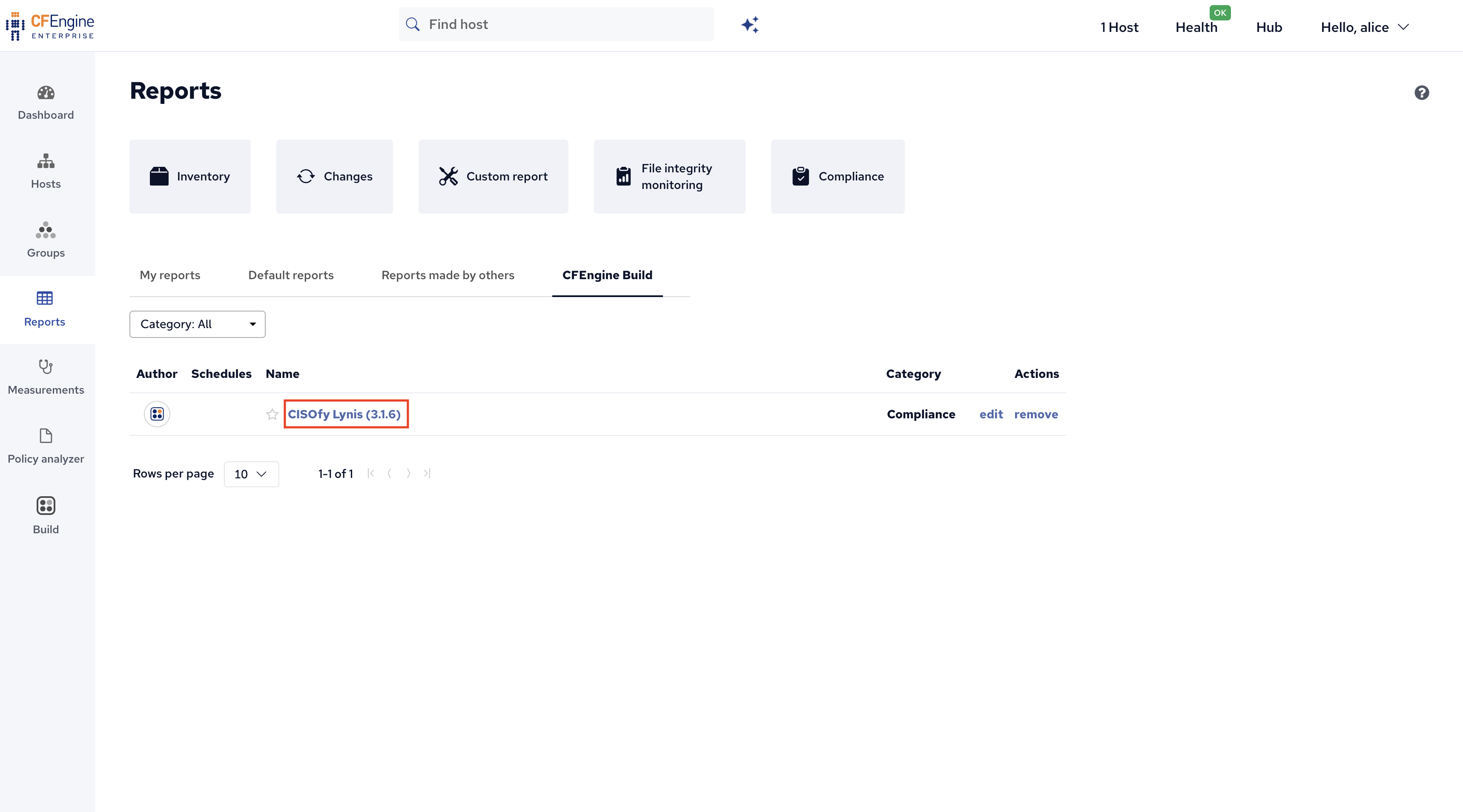1463x812 pixels.
Task: Click the Name column header
Action: (282, 374)
